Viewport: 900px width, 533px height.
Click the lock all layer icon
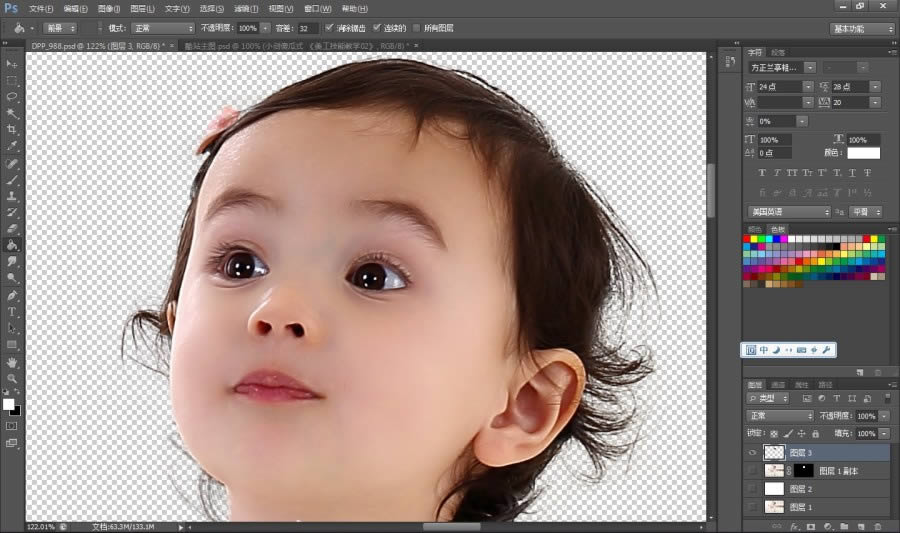coord(817,434)
